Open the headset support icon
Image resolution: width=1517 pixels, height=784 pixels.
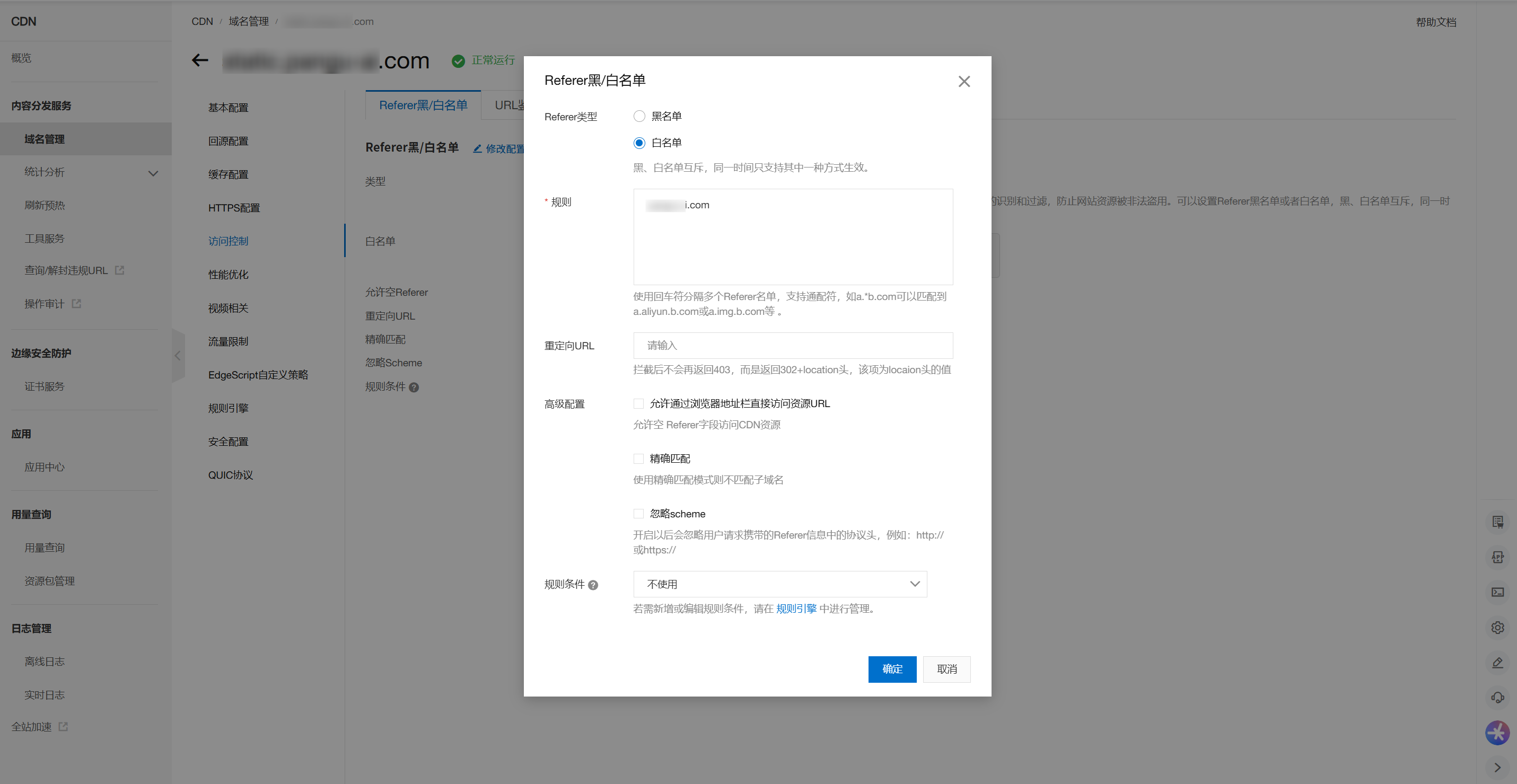(x=1497, y=698)
